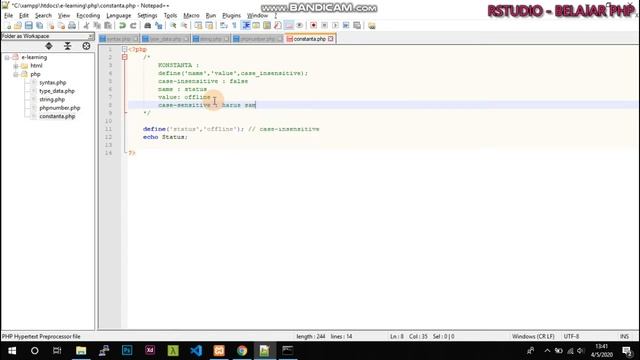Viewport: 640px width, 360px height.
Task: Click the Replace toolbar icon
Action: click(x=159, y=26)
